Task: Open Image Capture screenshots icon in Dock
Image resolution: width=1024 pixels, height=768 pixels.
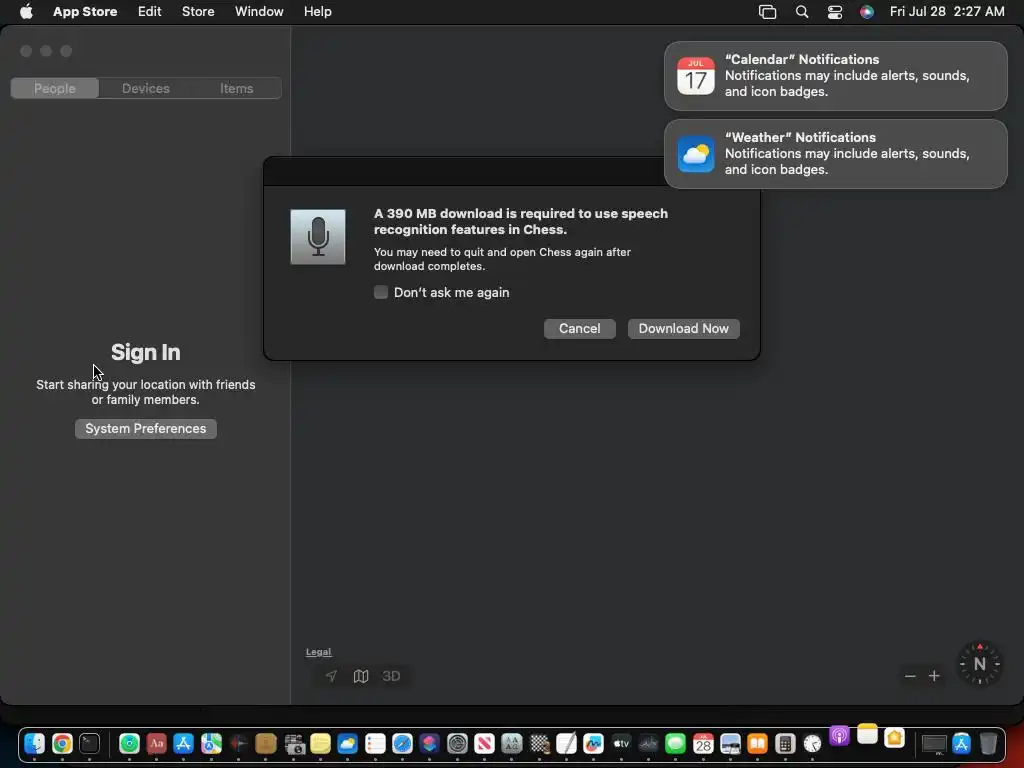Action: coord(294,743)
